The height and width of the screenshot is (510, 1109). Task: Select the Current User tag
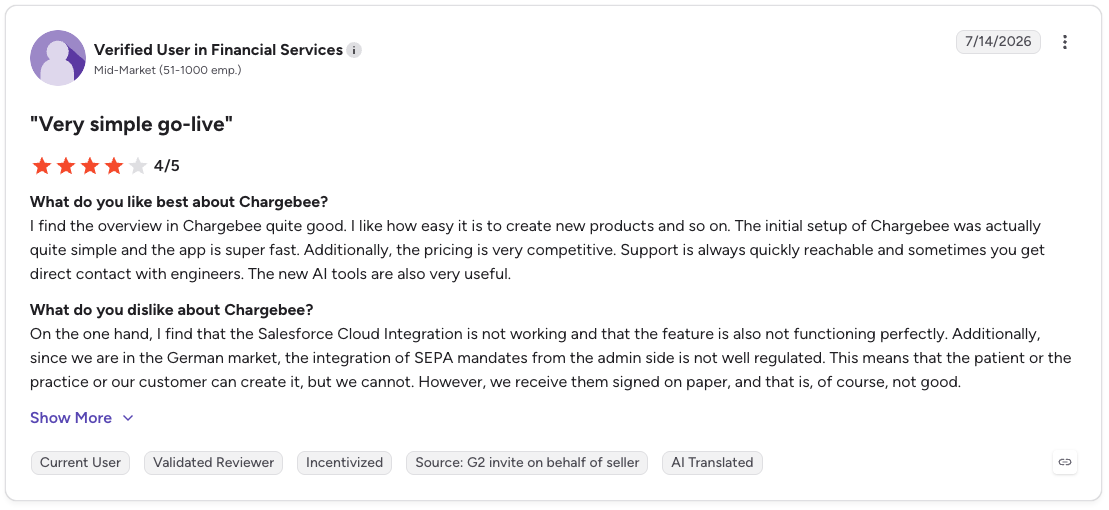tap(81, 463)
